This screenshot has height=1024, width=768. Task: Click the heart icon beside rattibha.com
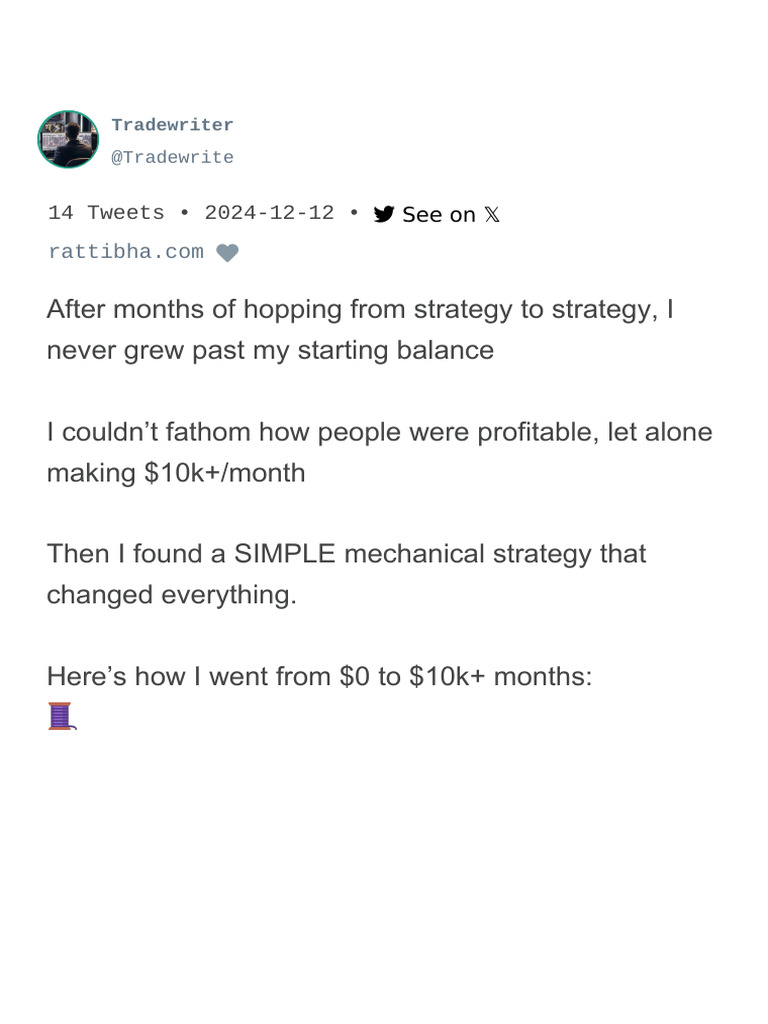click(x=228, y=253)
